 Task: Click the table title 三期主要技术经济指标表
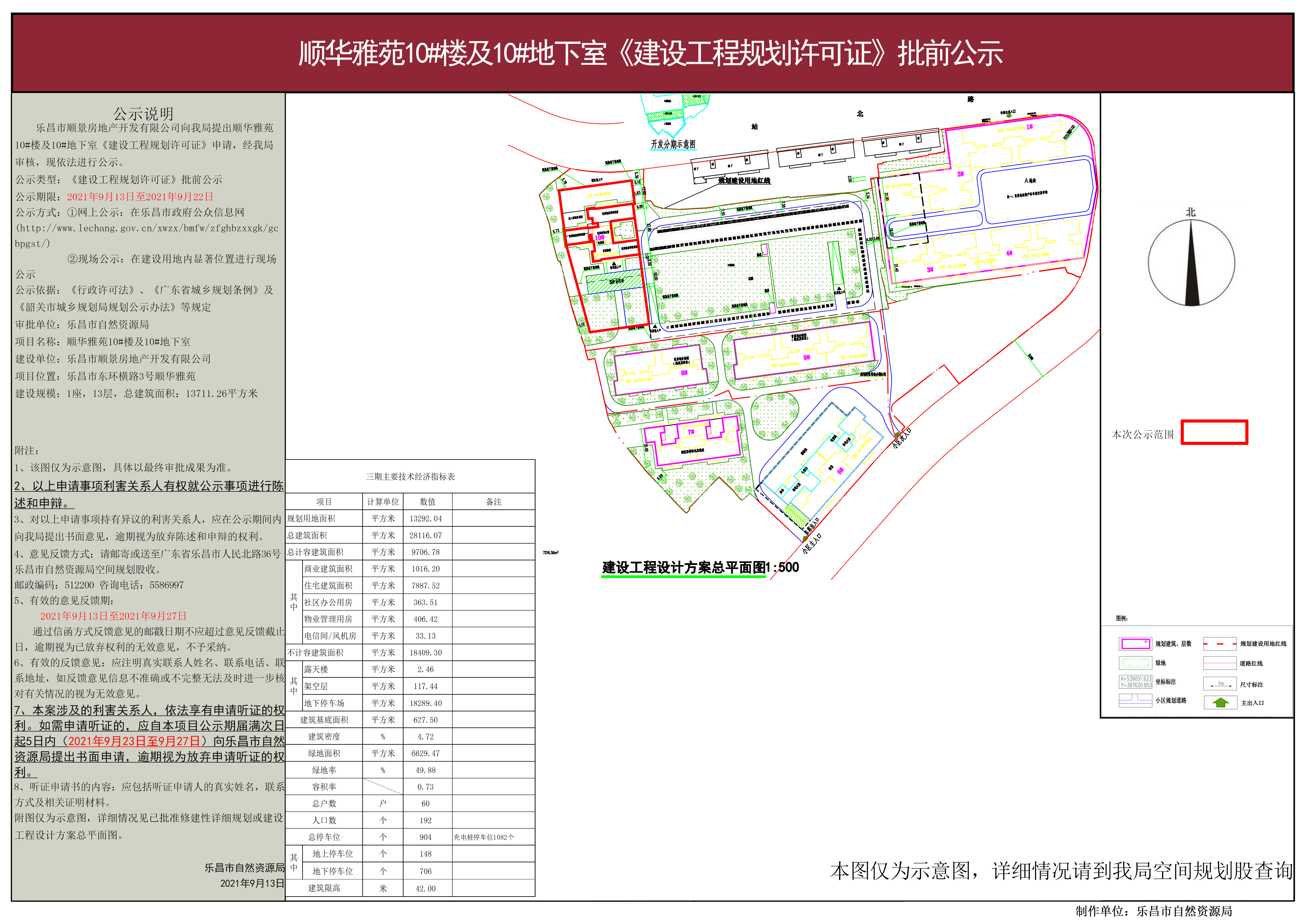(x=410, y=477)
